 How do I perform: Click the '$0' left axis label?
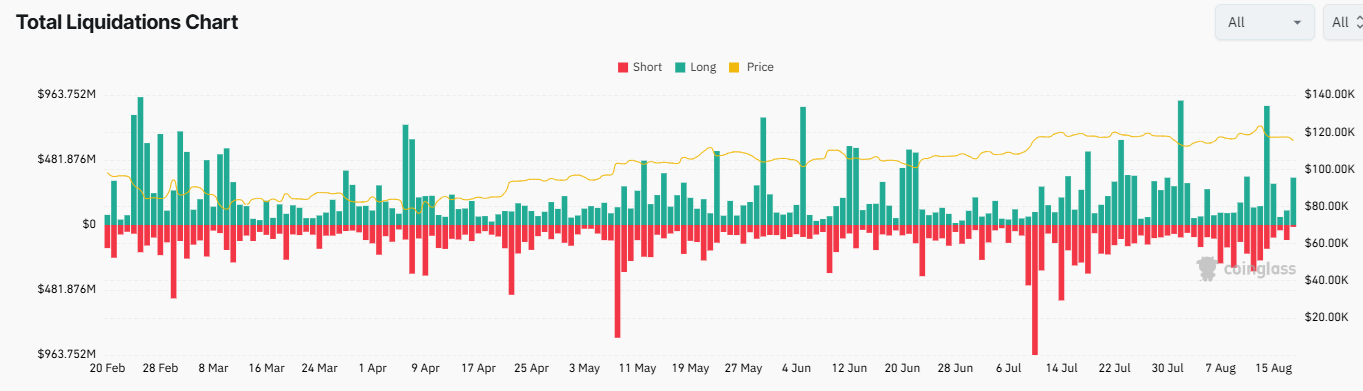[89, 224]
